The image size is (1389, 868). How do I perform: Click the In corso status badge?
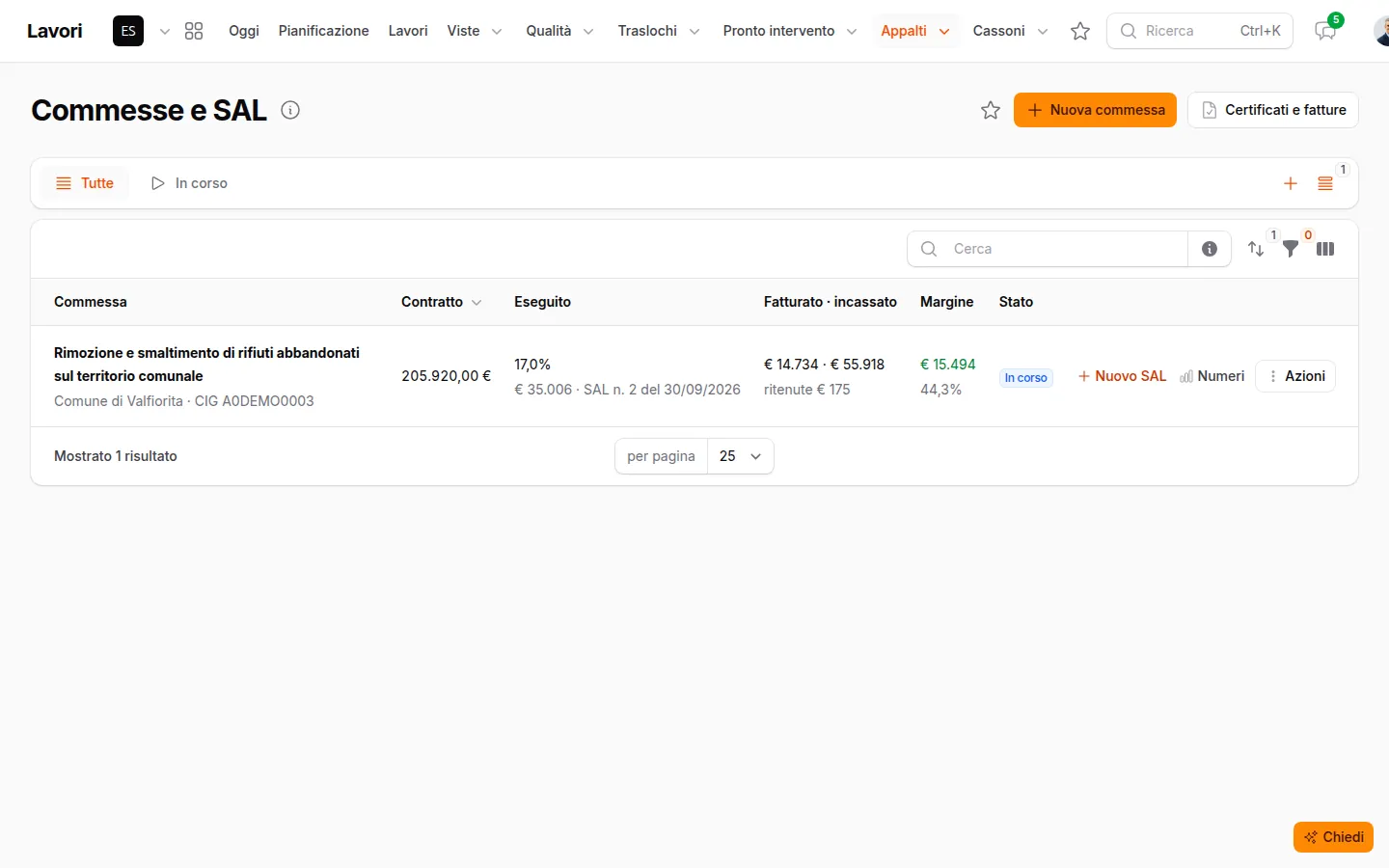click(x=1025, y=378)
